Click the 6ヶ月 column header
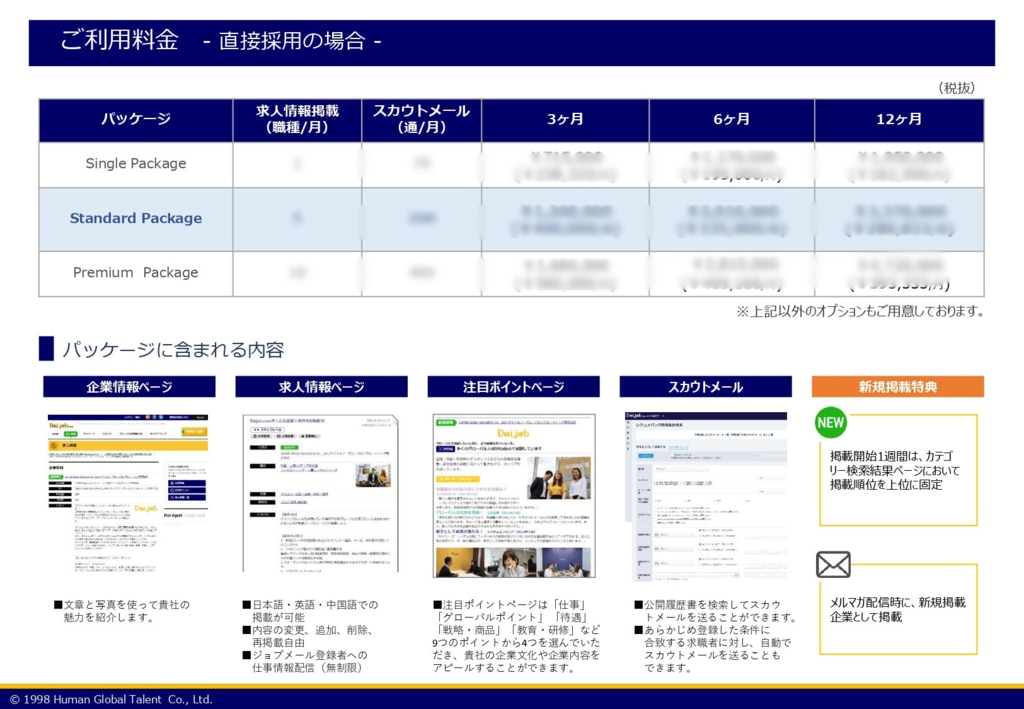This screenshot has height=709, width=1024. (731, 120)
